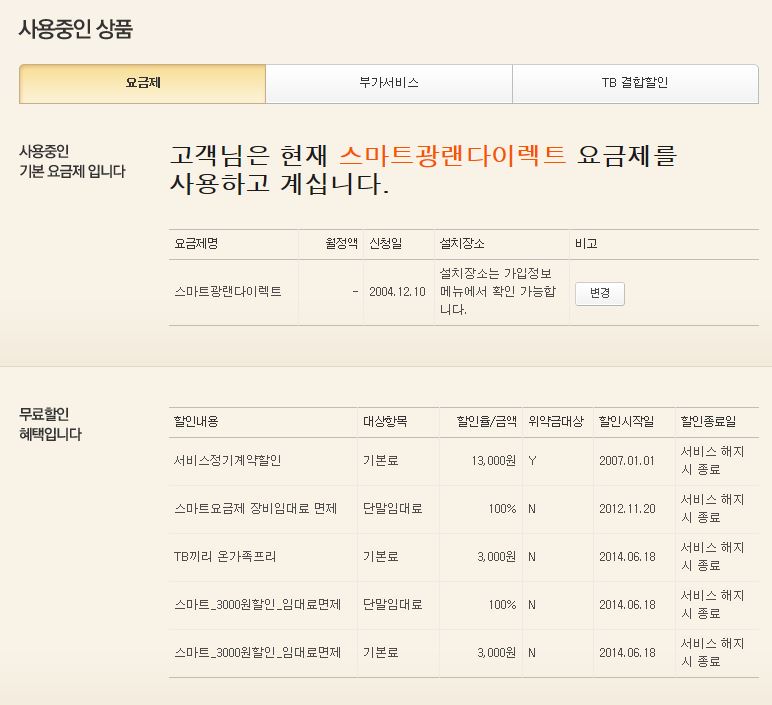The width and height of the screenshot is (772, 705).
Task: Click the 2007.01.01 discount start date
Action: coord(626,461)
